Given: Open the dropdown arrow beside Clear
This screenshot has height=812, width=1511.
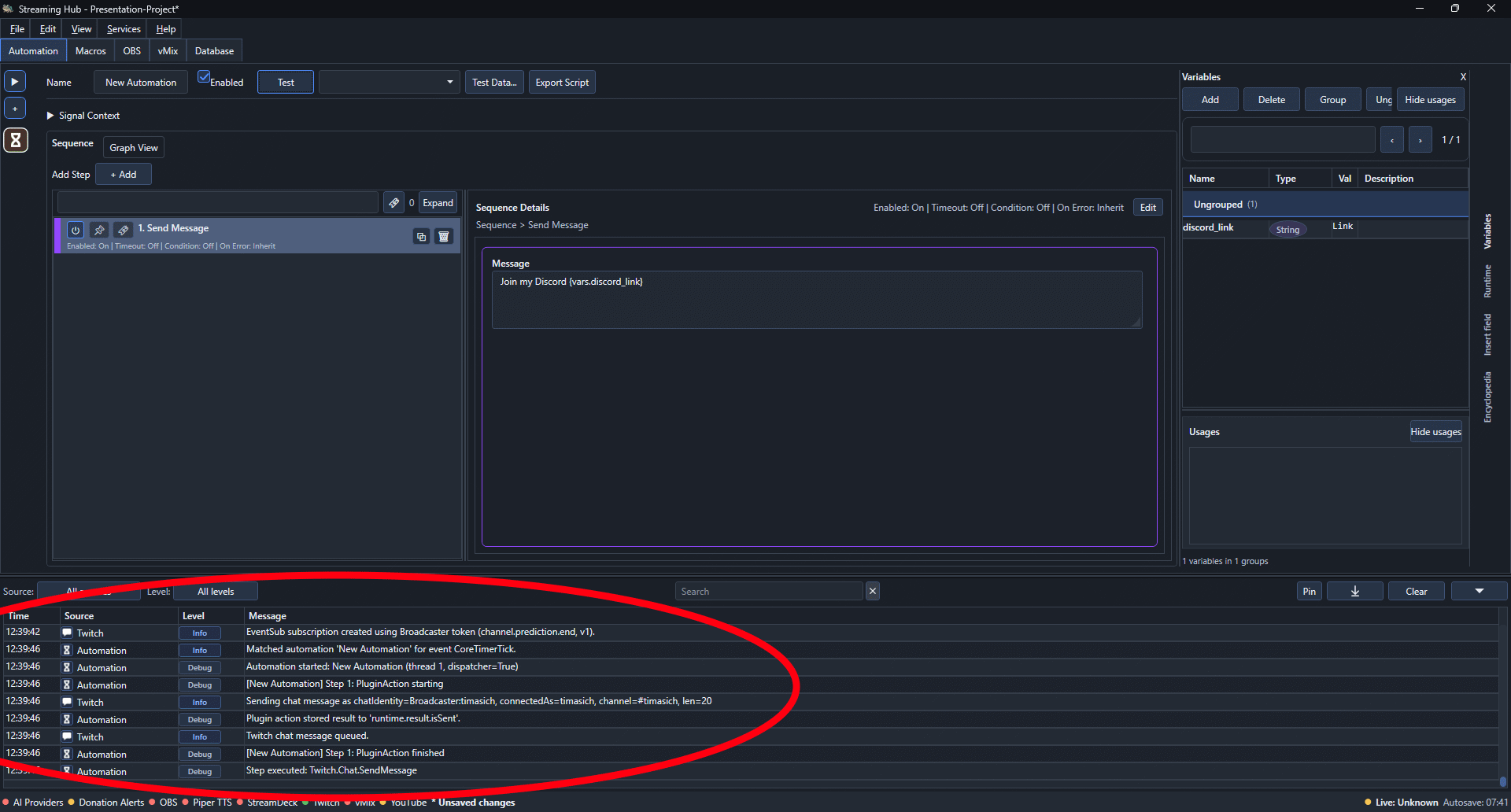Looking at the screenshot, I should pos(1479,591).
